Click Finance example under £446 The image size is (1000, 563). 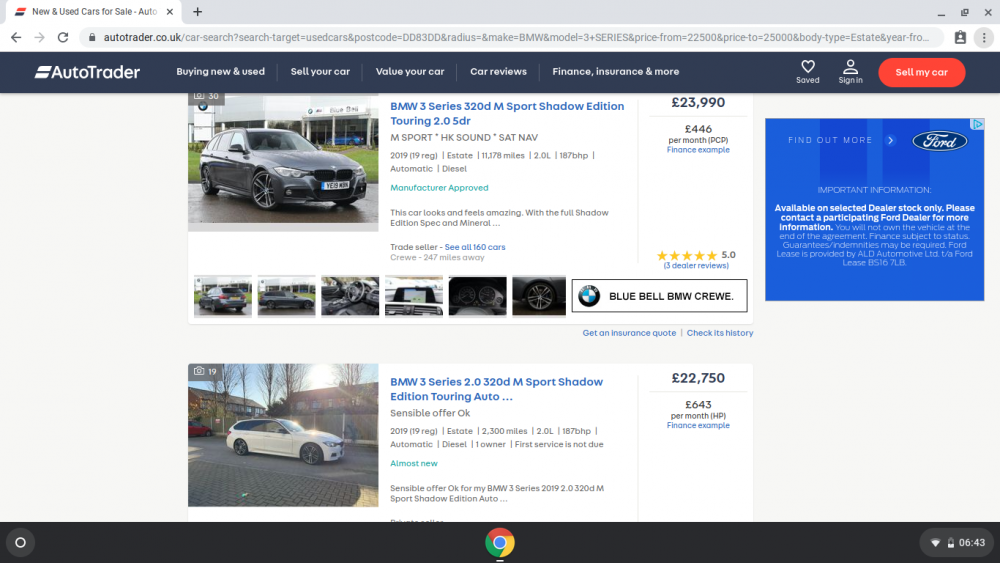click(698, 150)
